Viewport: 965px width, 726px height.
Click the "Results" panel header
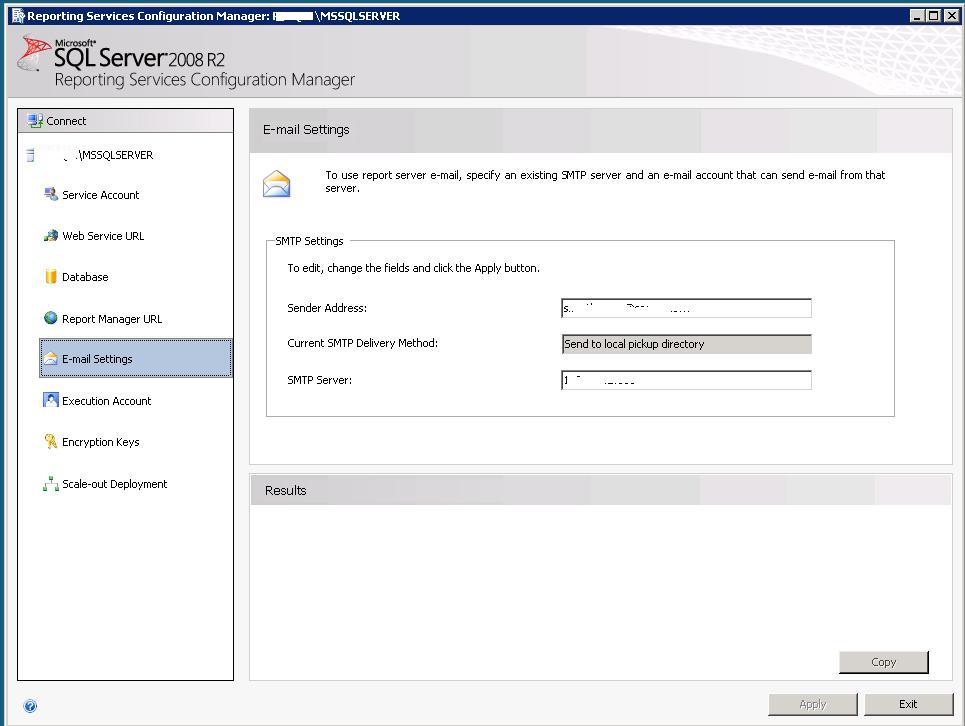pos(601,490)
